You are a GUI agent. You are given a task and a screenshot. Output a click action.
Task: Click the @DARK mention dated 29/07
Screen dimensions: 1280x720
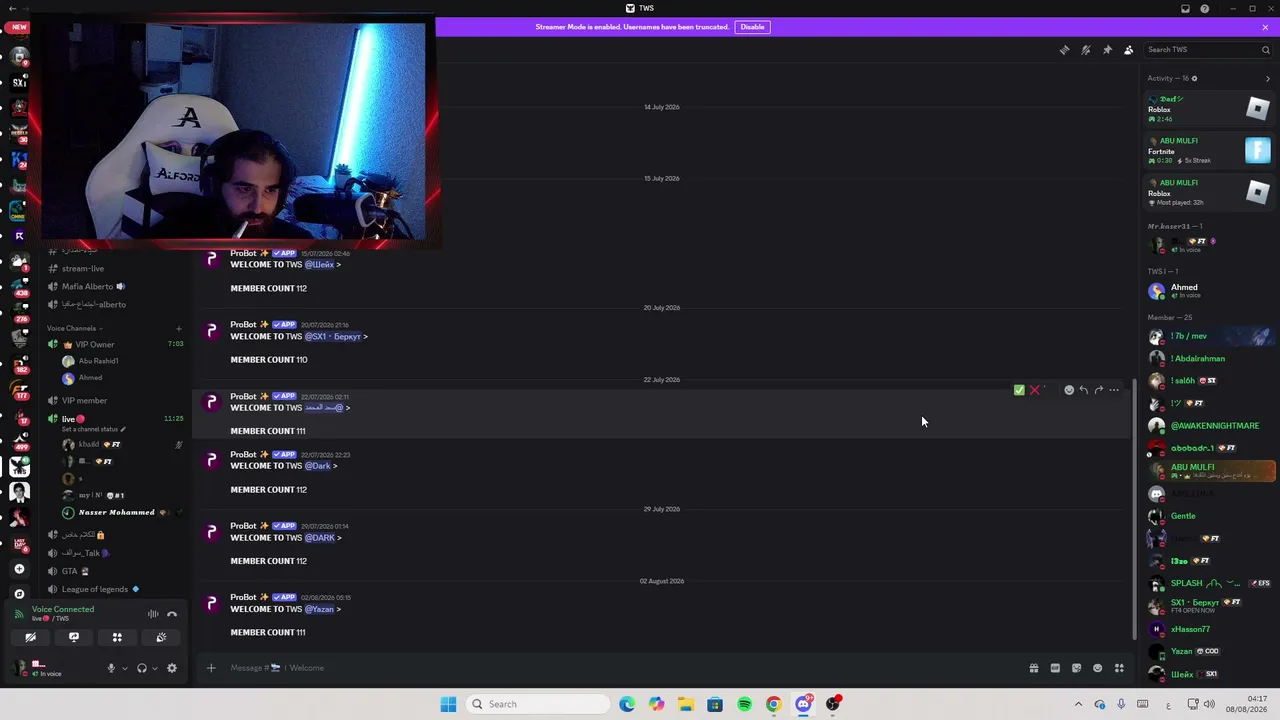320,538
